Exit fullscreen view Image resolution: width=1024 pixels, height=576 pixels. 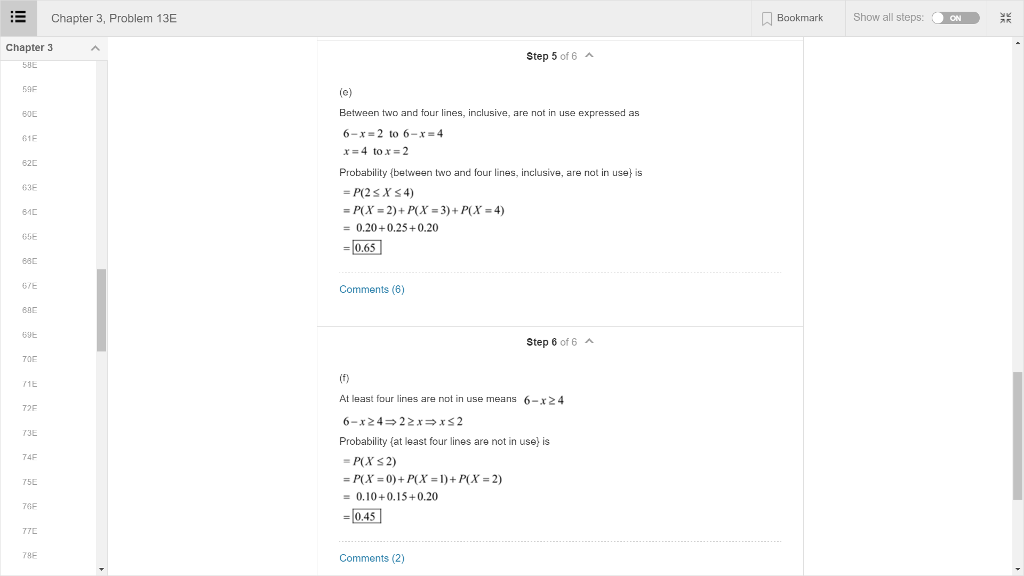click(1006, 17)
